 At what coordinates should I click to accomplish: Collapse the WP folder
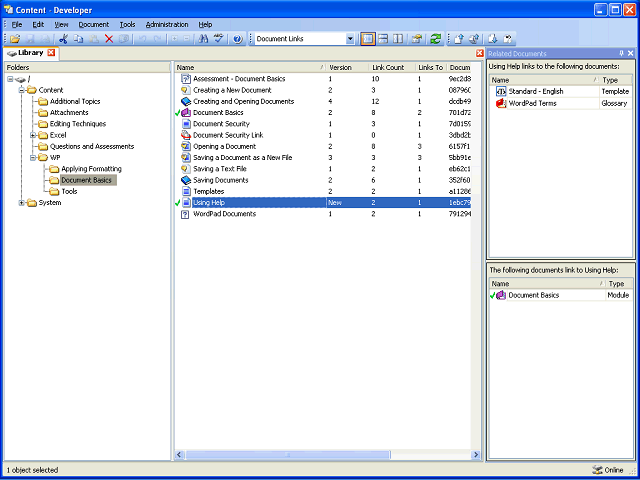(x=33, y=158)
